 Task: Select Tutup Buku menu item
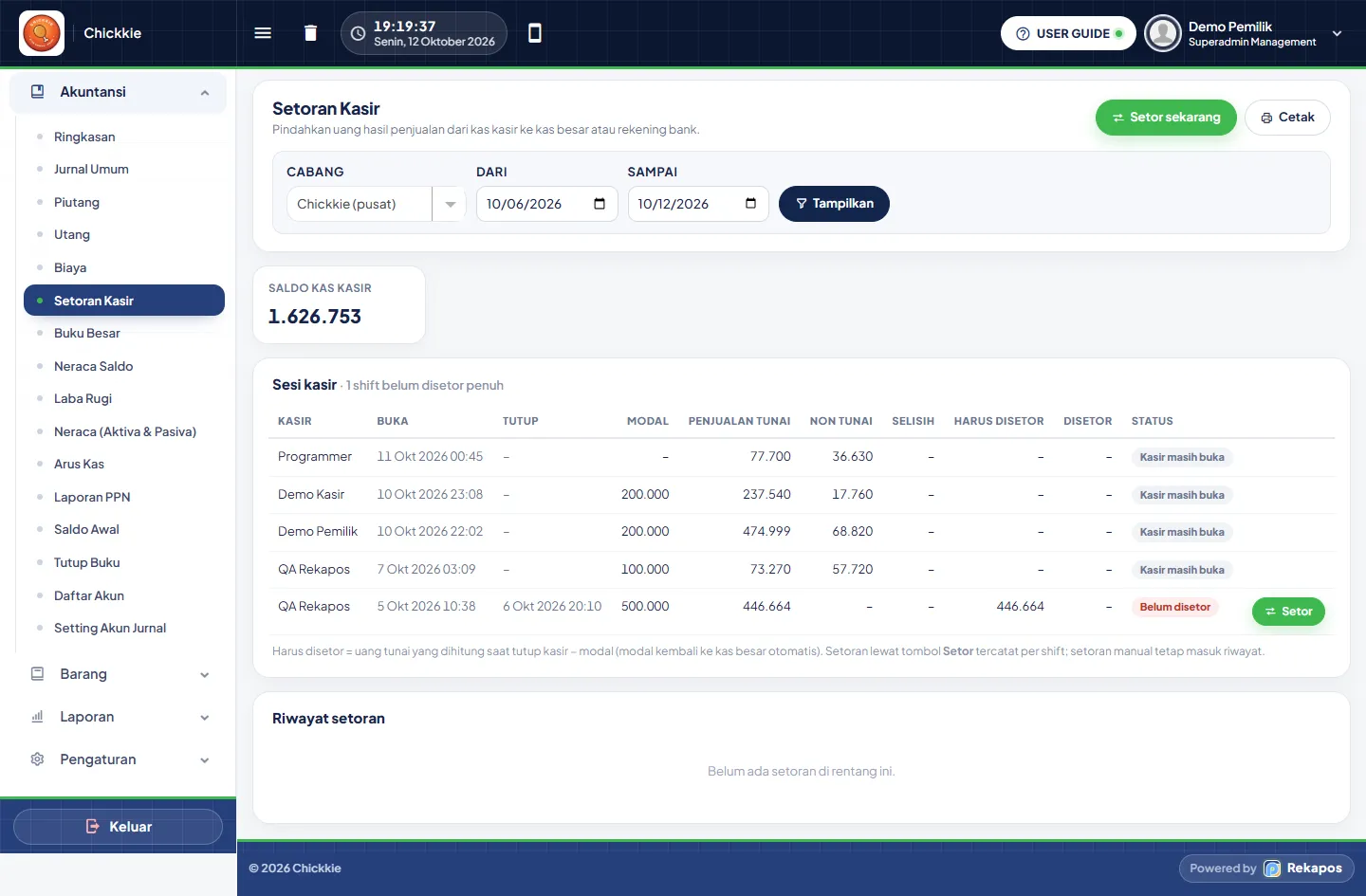pyautogui.click(x=87, y=562)
